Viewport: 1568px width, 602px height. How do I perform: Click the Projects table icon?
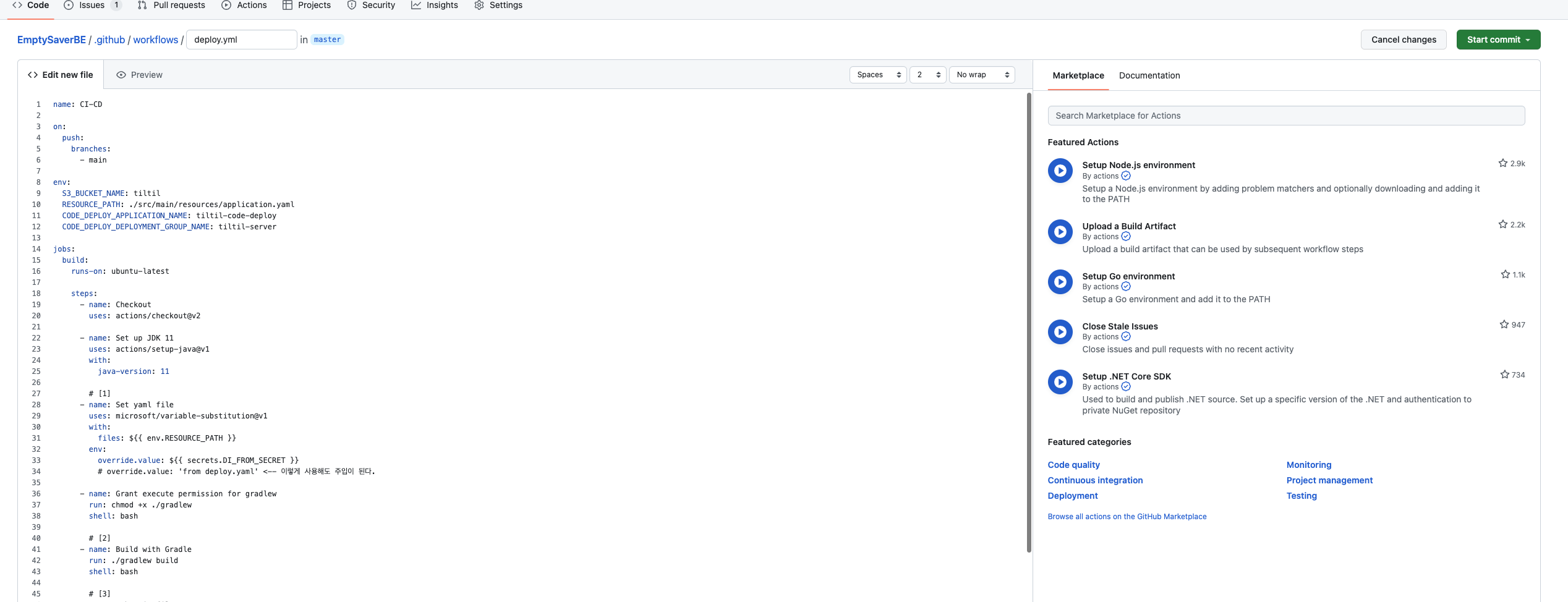[288, 5]
